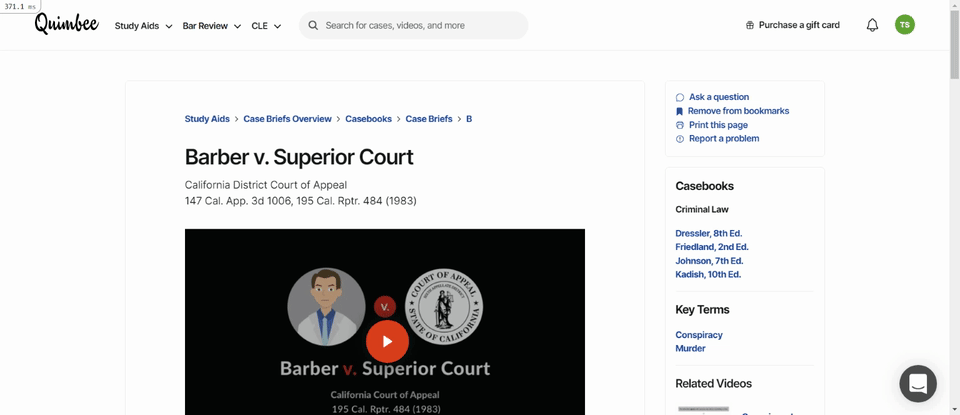Go to Casebooks breadcrumb
The image size is (960, 415).
[x=369, y=119]
